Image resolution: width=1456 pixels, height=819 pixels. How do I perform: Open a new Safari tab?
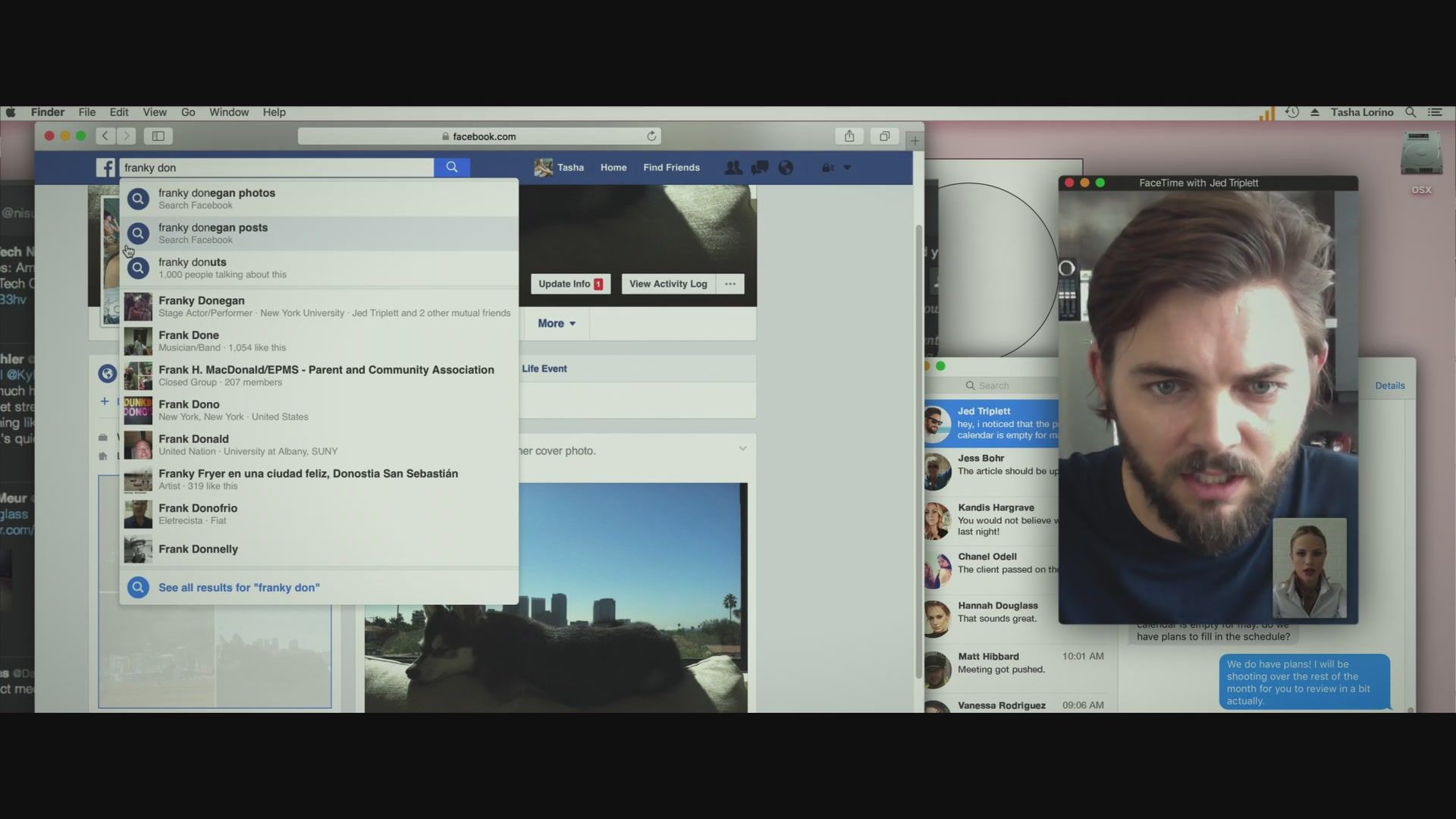(x=915, y=140)
